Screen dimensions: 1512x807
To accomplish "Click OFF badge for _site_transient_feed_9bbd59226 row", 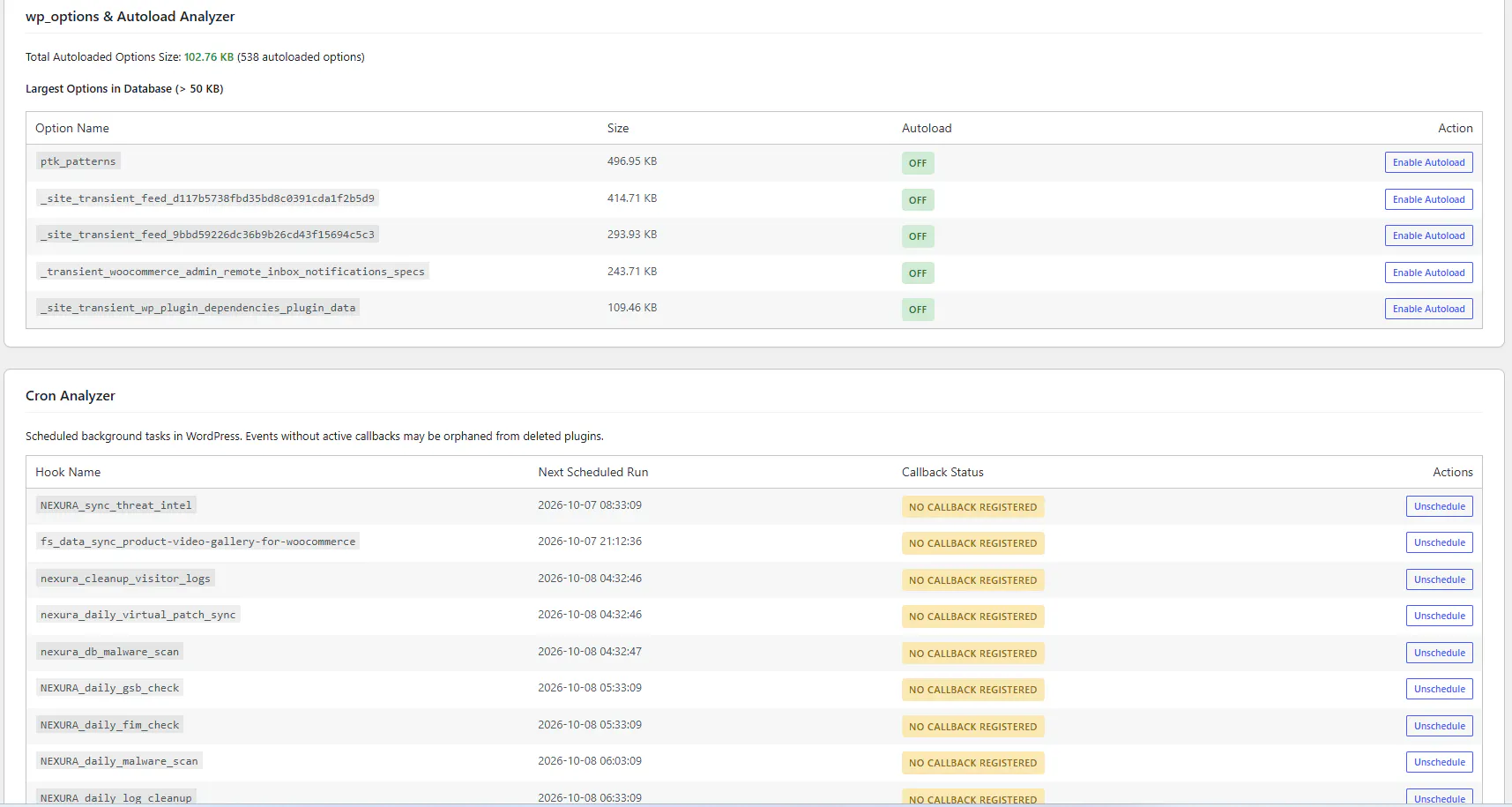I will 918,236.
